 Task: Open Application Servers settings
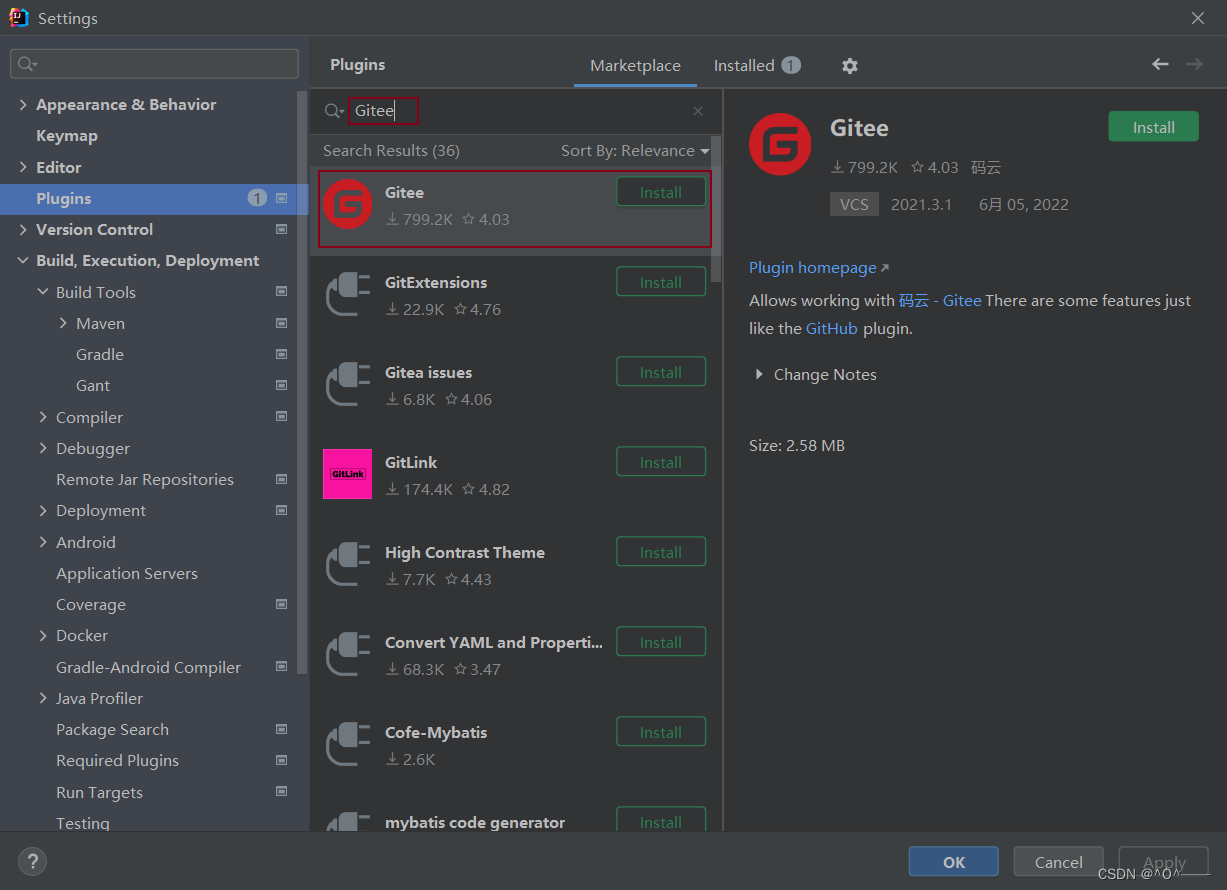click(x=127, y=574)
